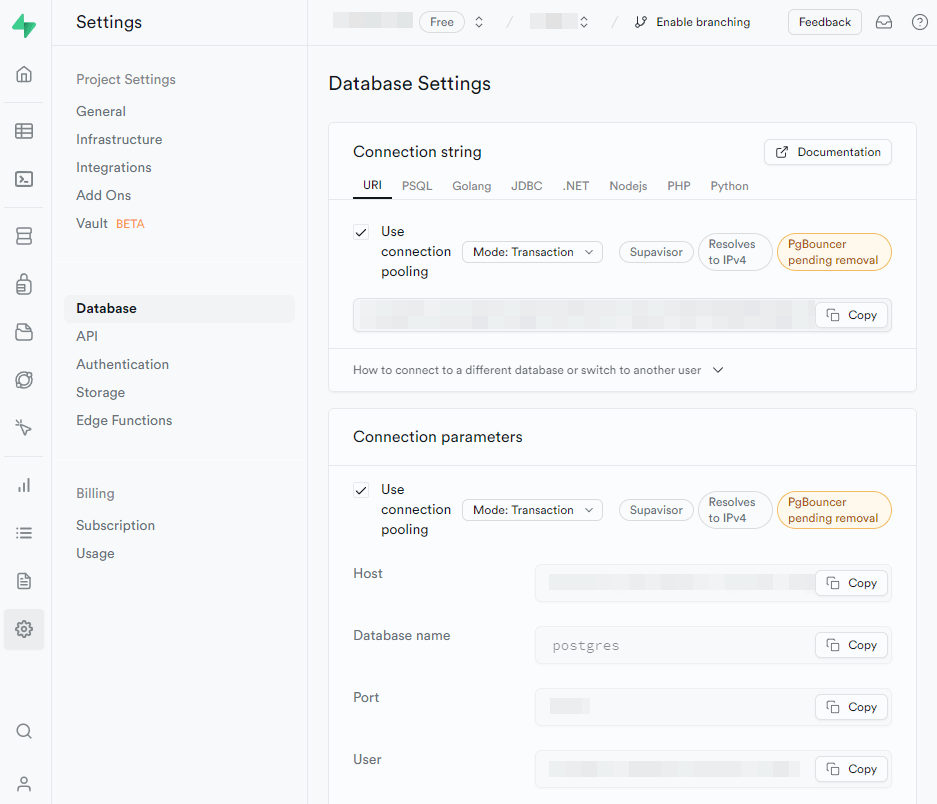Open Storage settings in menu

pyautogui.click(x=100, y=393)
